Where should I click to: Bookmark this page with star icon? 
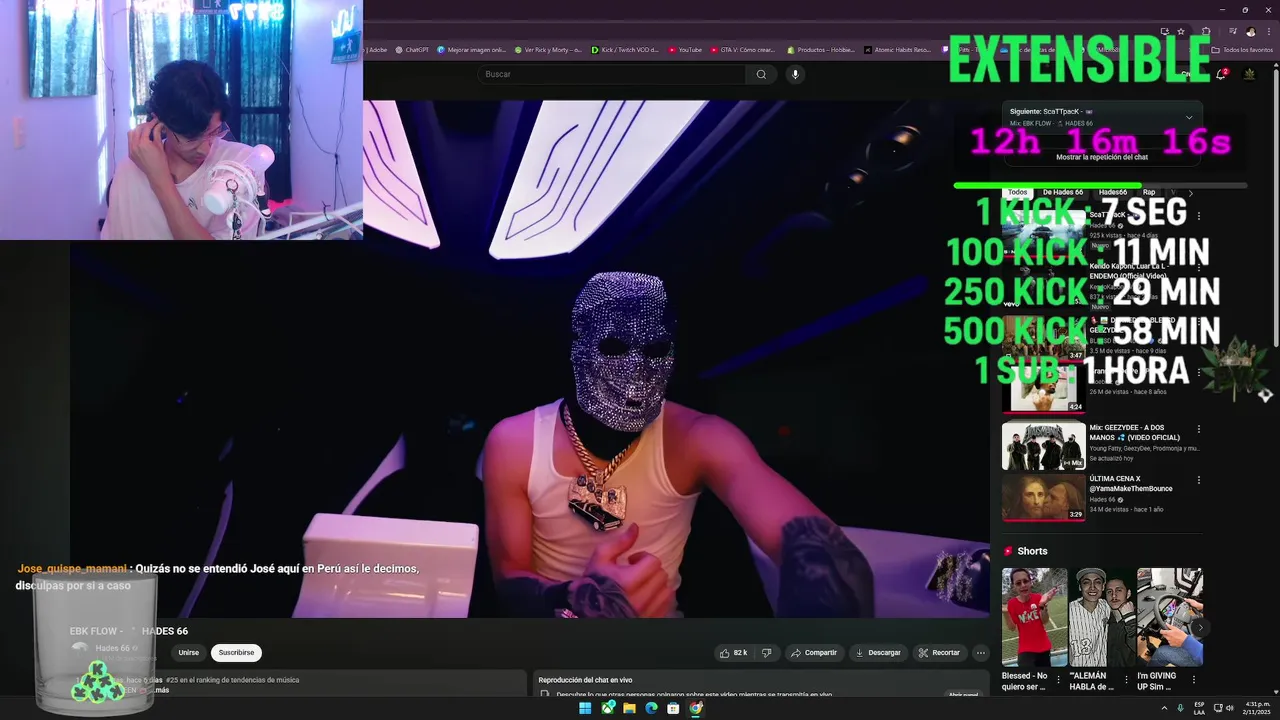(x=1180, y=31)
